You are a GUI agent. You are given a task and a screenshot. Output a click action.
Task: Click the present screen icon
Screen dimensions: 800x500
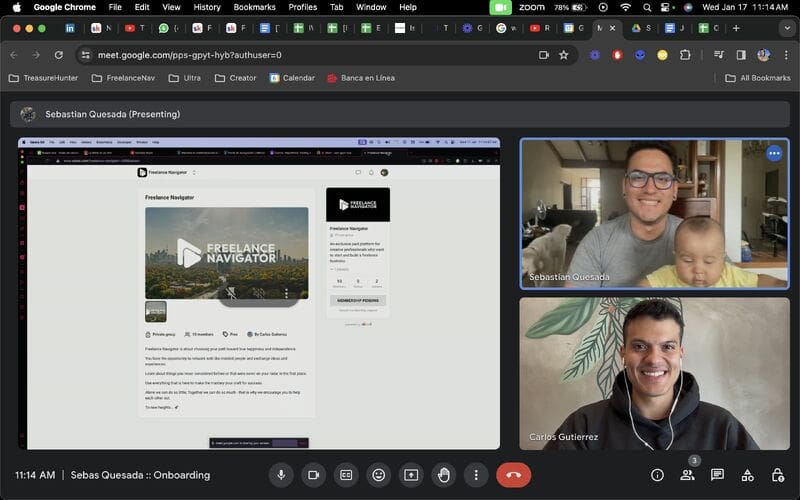(411, 475)
